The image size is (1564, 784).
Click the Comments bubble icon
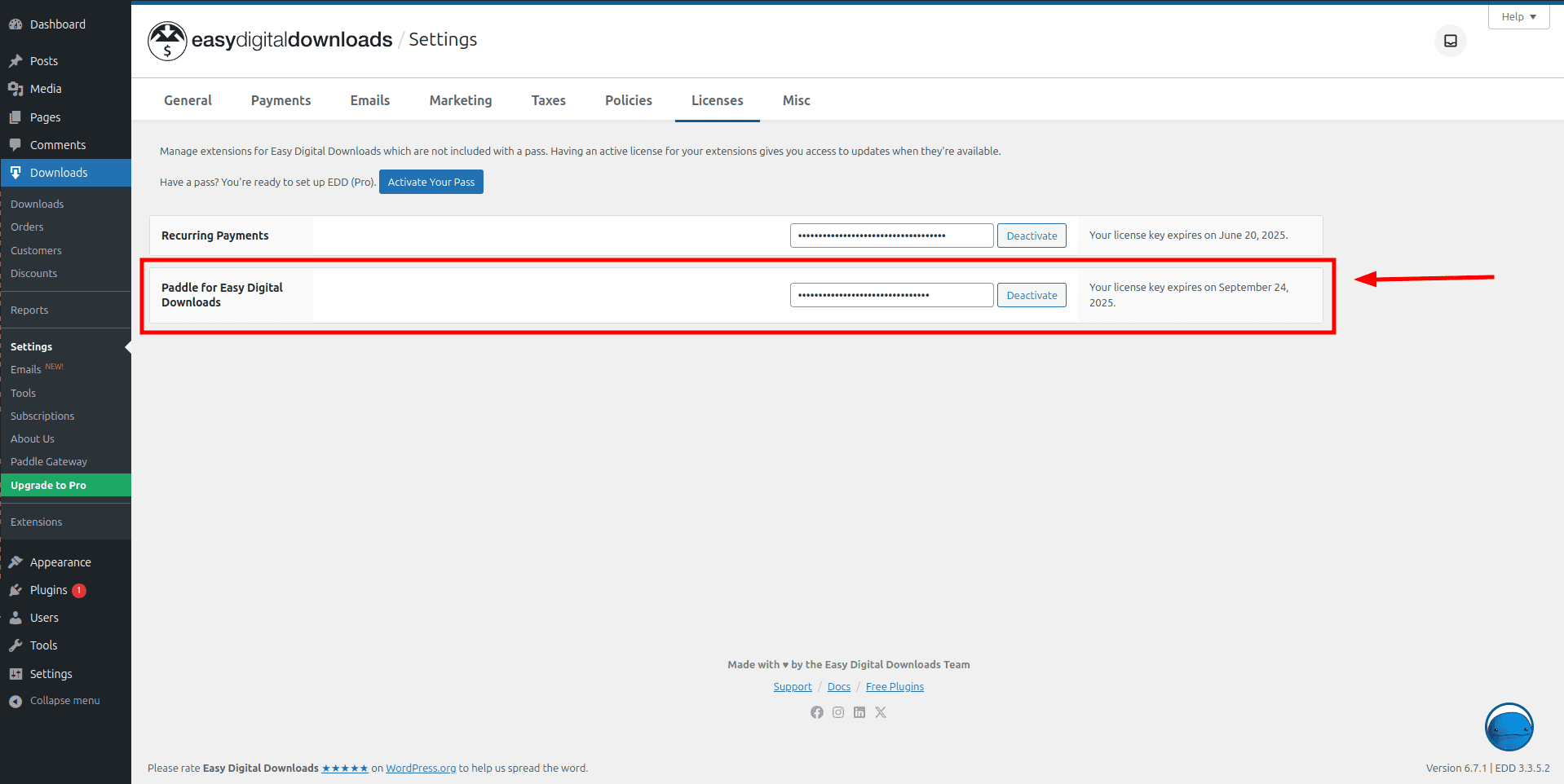(15, 145)
